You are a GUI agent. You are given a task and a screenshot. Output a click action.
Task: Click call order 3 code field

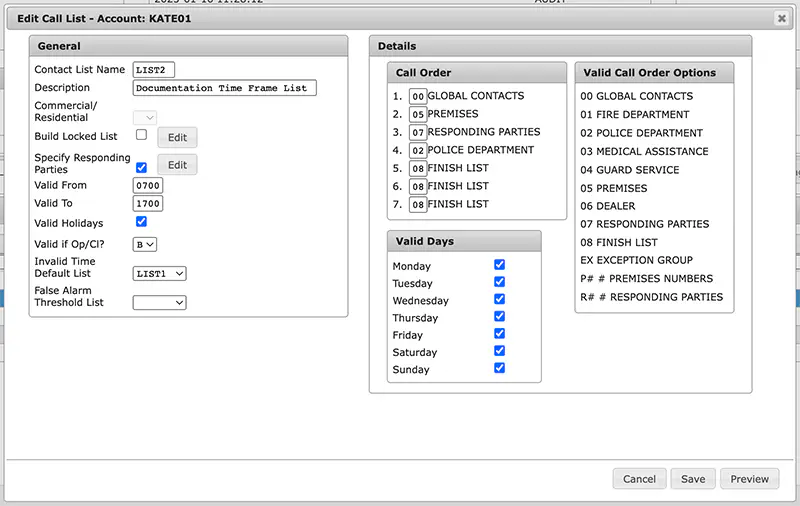[x=418, y=133]
